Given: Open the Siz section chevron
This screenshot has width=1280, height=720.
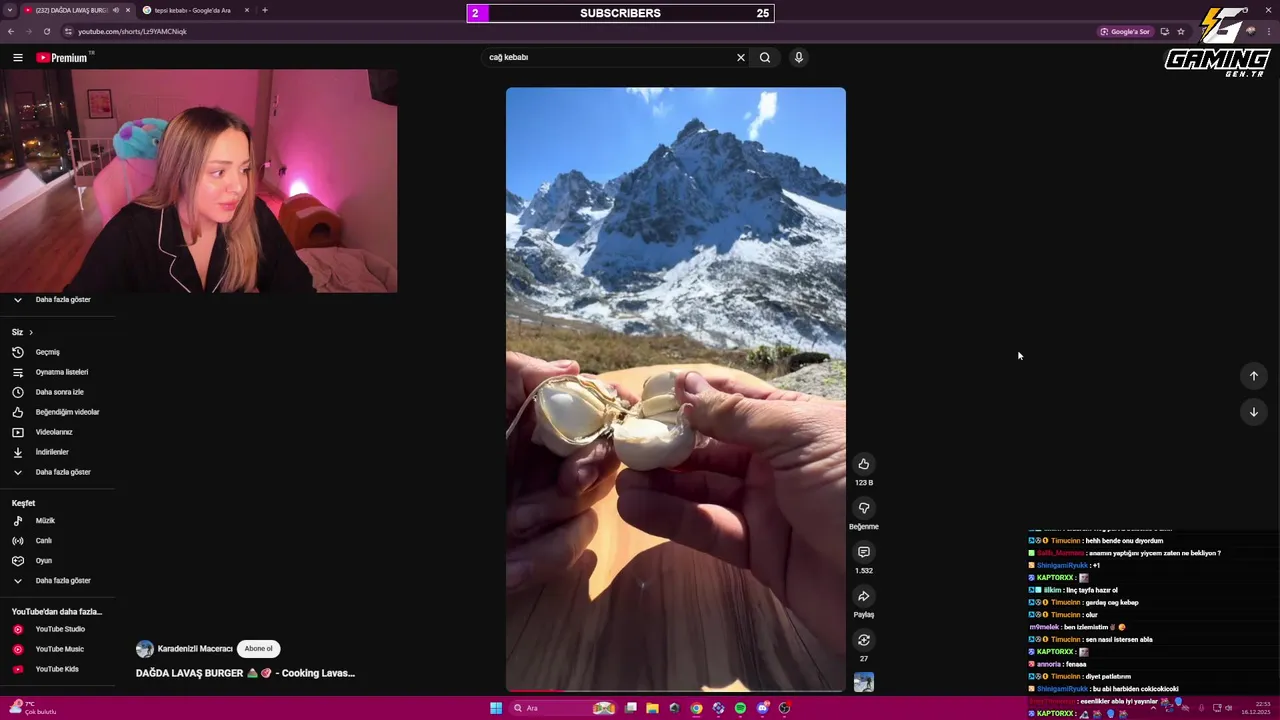Looking at the screenshot, I should point(30,332).
